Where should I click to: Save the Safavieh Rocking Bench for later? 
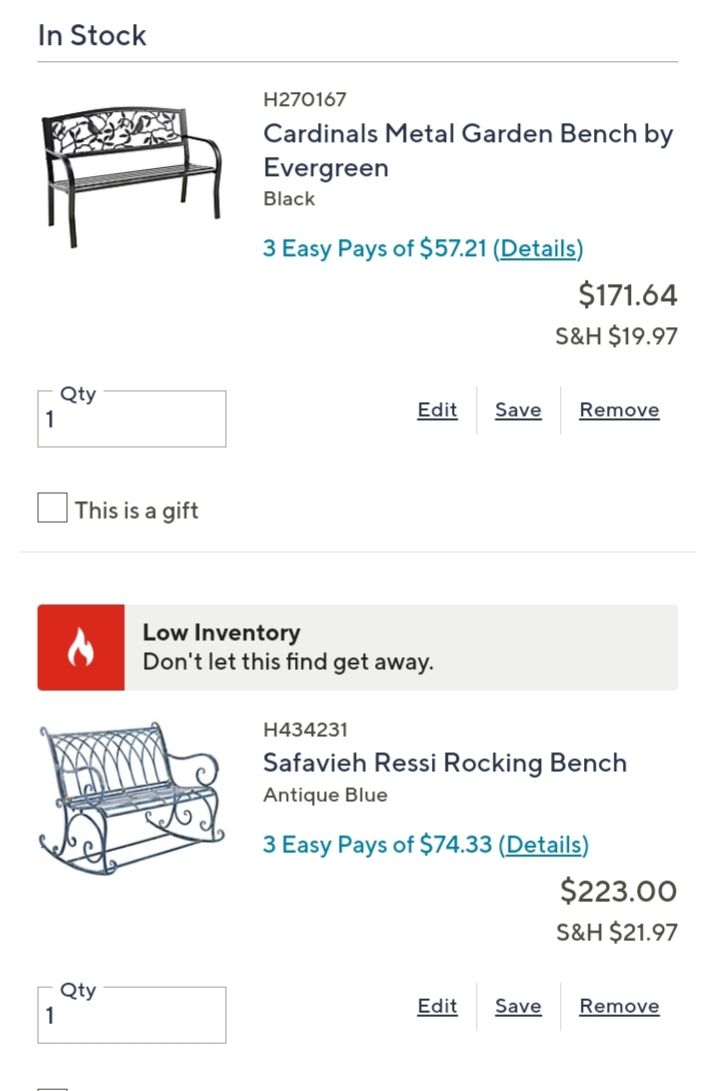point(517,1006)
